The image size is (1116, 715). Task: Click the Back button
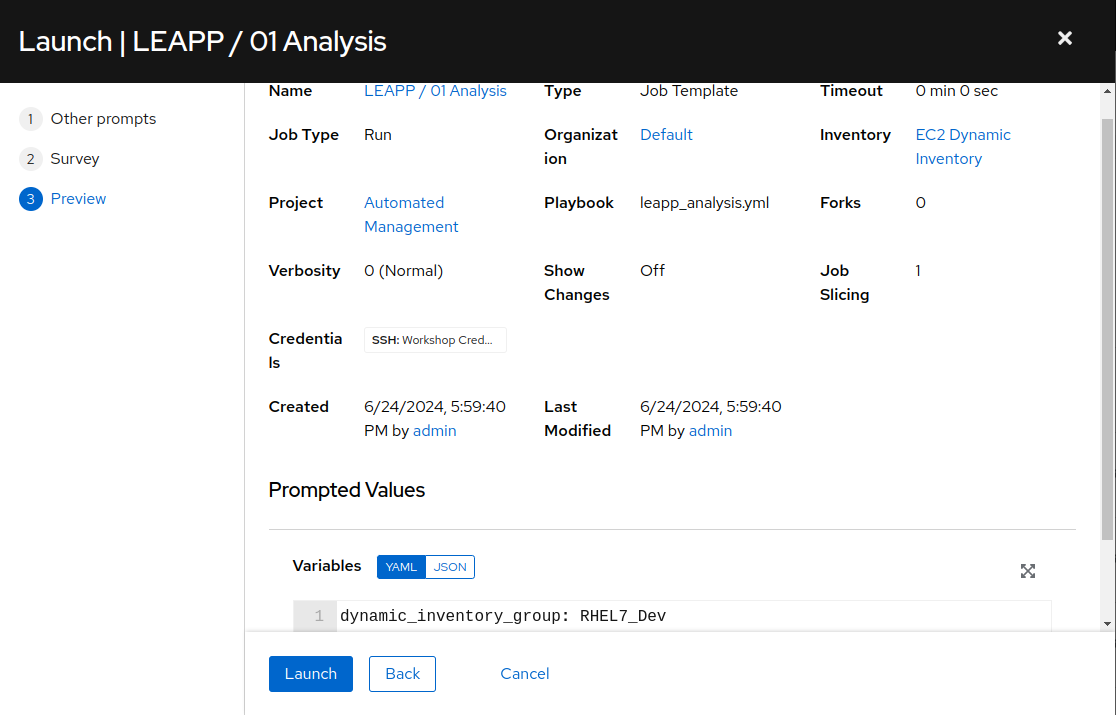402,674
